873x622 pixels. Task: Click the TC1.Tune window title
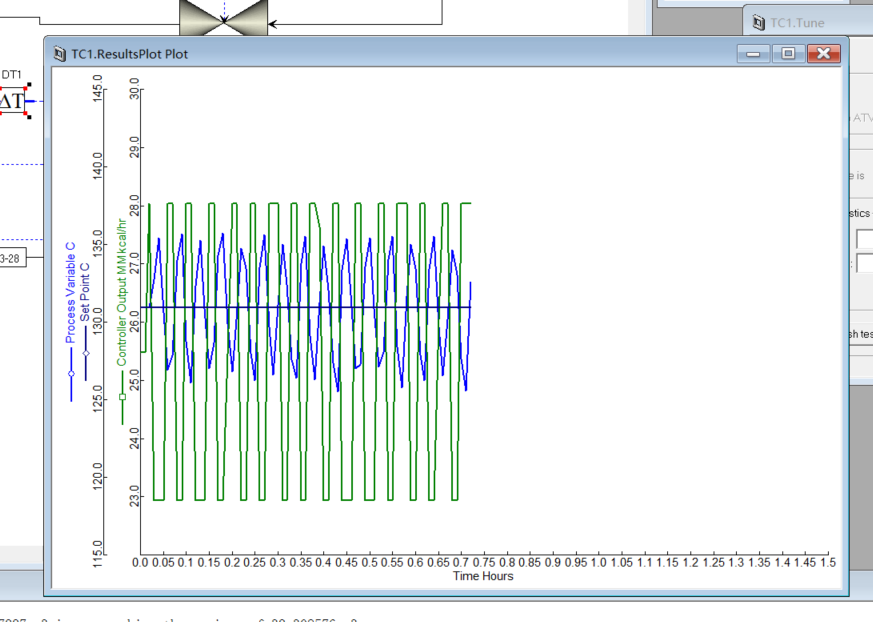point(797,23)
